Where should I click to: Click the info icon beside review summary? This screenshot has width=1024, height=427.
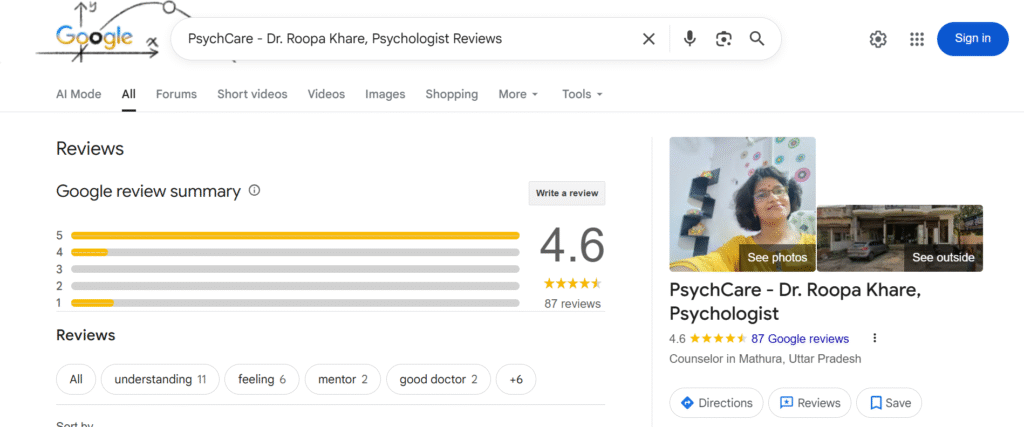[254, 190]
